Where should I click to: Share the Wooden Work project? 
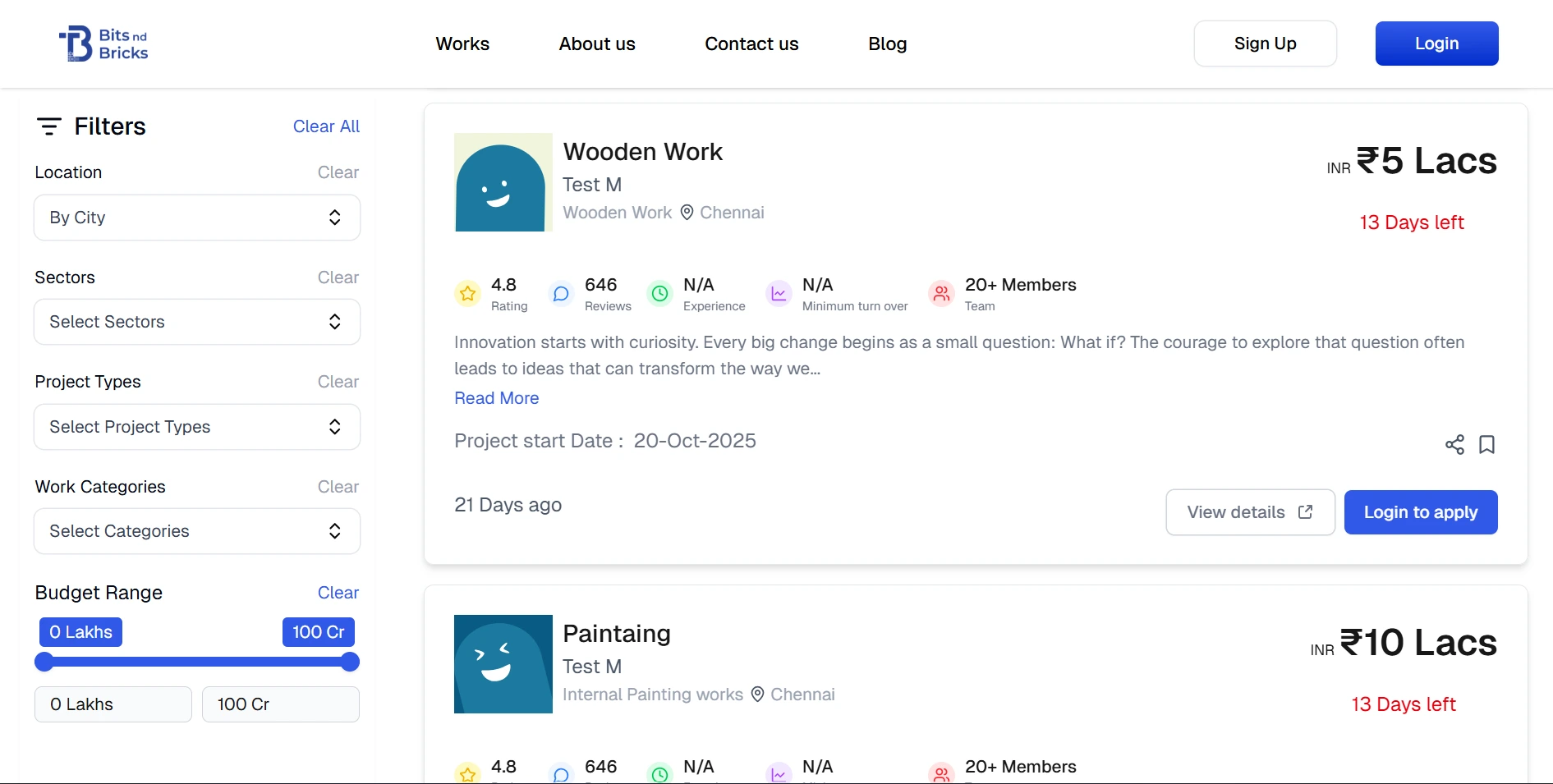(1454, 445)
